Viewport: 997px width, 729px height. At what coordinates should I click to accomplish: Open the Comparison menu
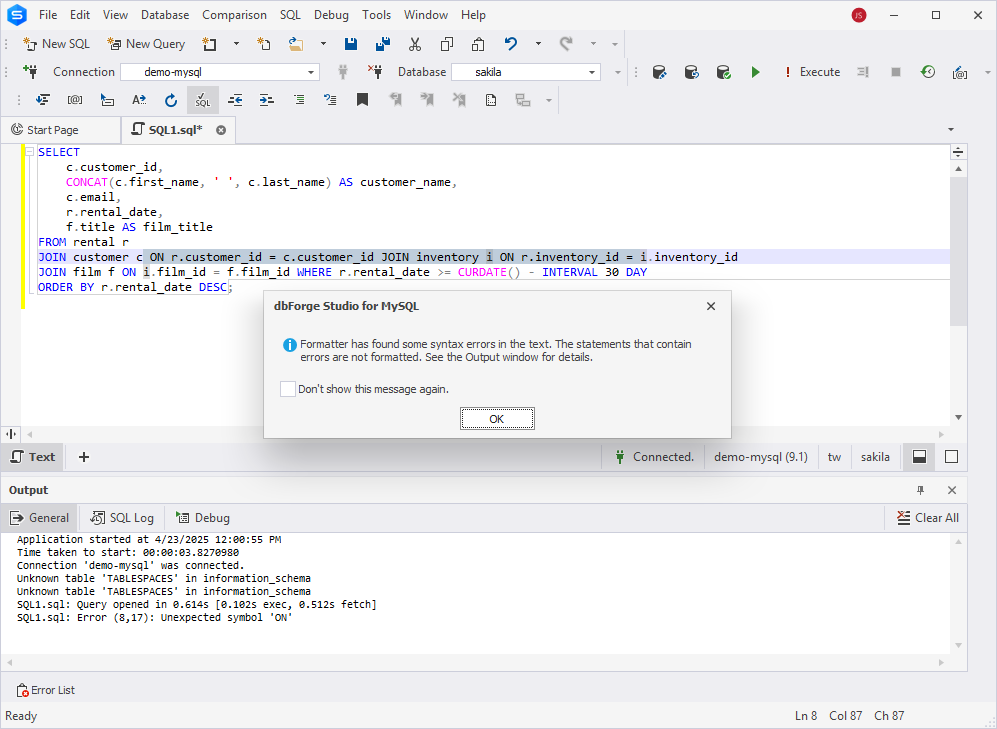[x=234, y=15]
